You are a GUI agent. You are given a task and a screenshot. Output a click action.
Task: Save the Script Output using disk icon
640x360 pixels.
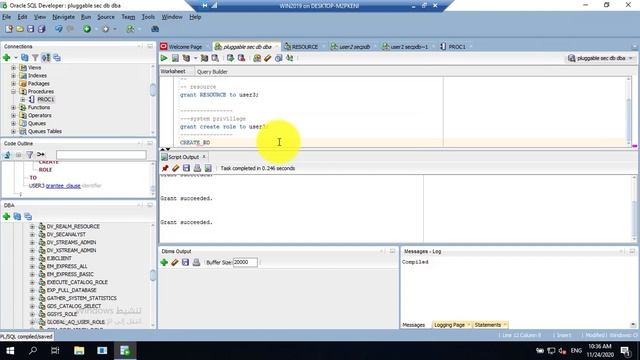tap(187, 168)
